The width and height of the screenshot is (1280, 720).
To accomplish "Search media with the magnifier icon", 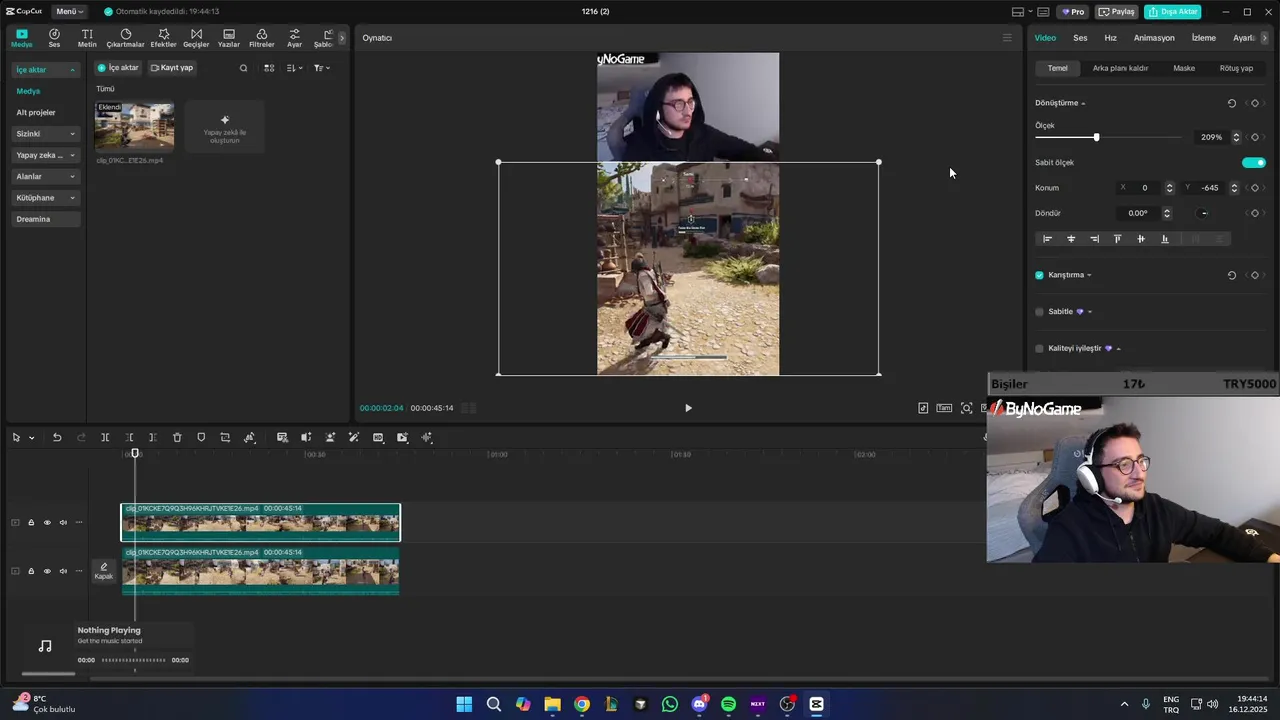I will [x=243, y=68].
